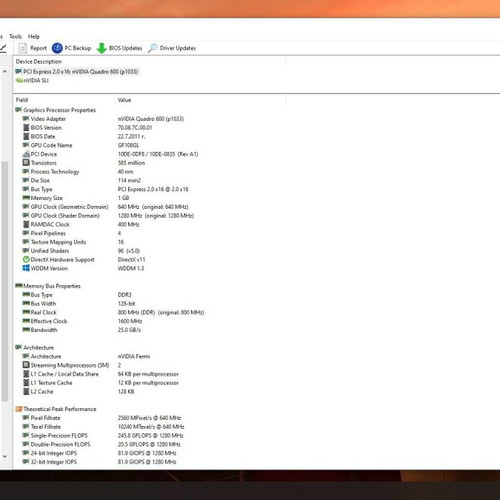The width and height of the screenshot is (500, 500).
Task: Click the Device Description column header
Action: coord(39,61)
